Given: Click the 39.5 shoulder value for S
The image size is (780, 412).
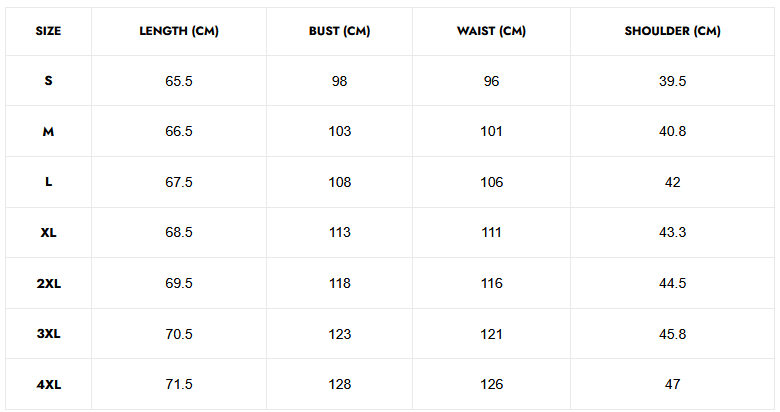Looking at the screenshot, I should point(672,81).
